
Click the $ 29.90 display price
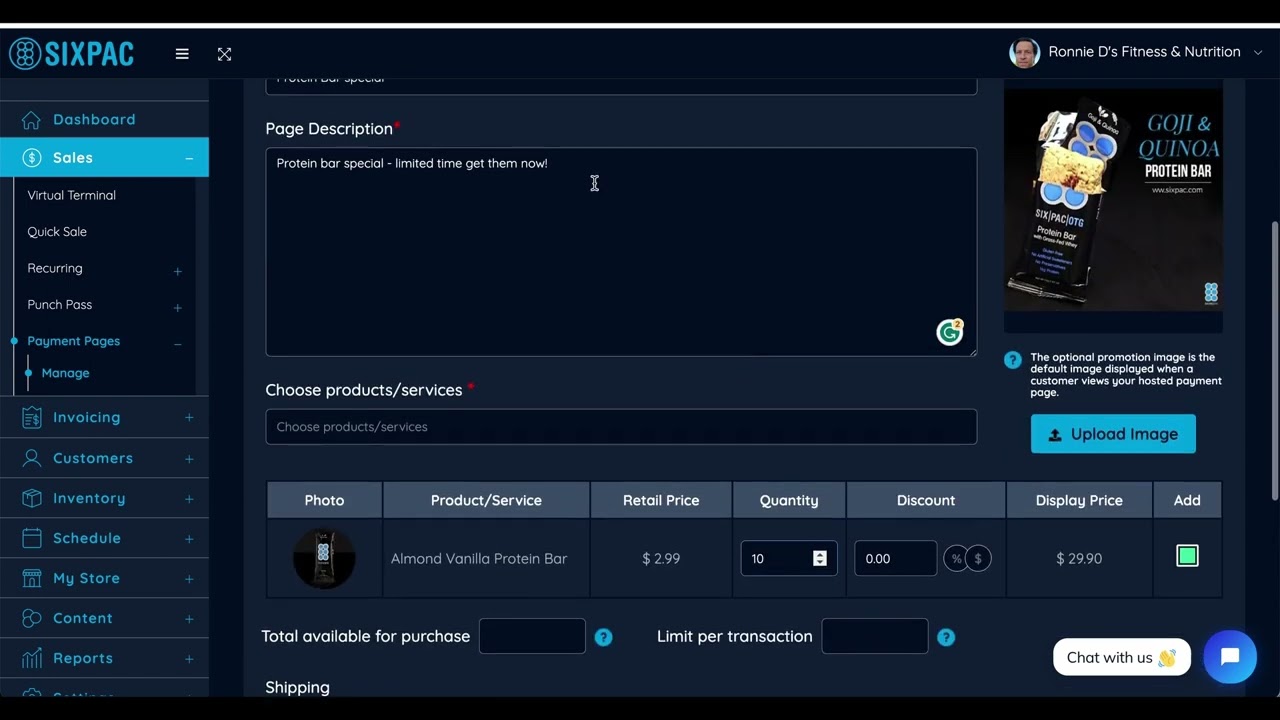point(1079,558)
